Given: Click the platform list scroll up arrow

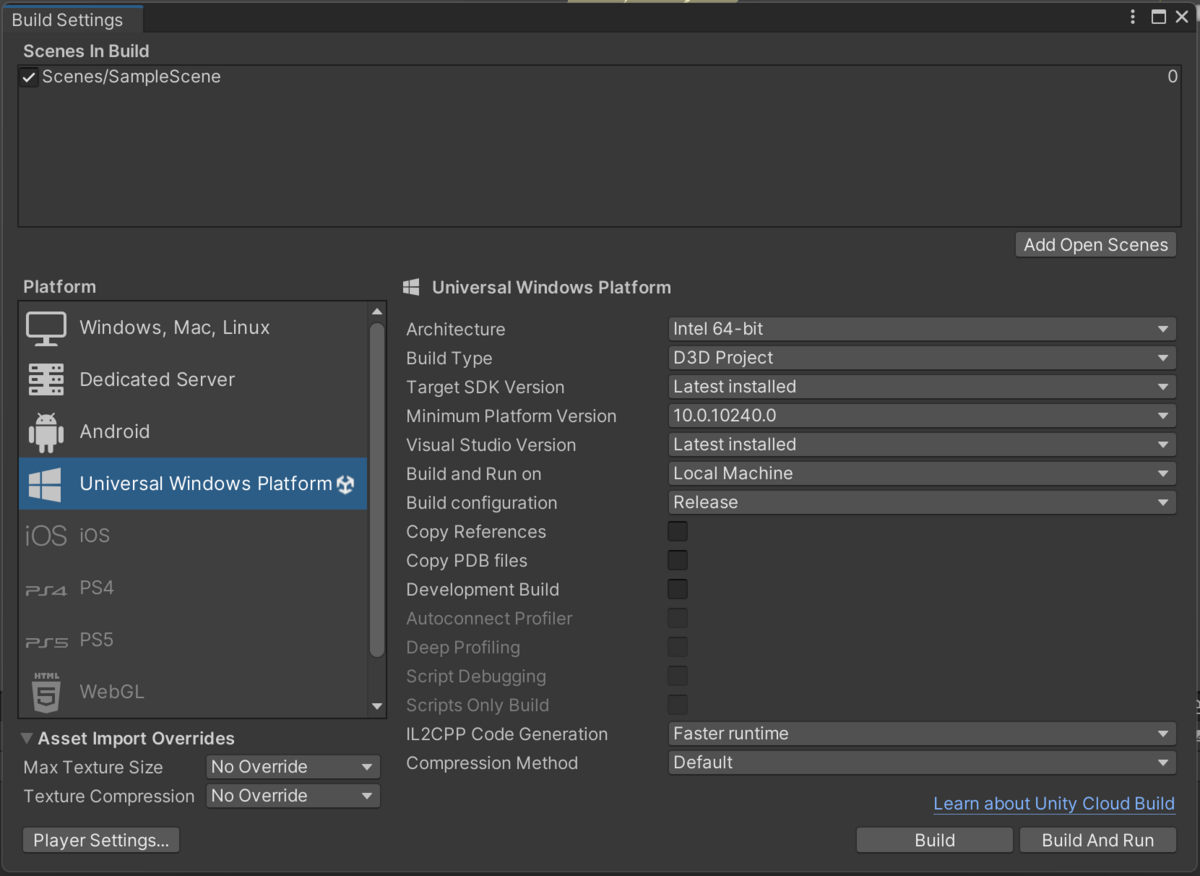Looking at the screenshot, I should [377, 312].
